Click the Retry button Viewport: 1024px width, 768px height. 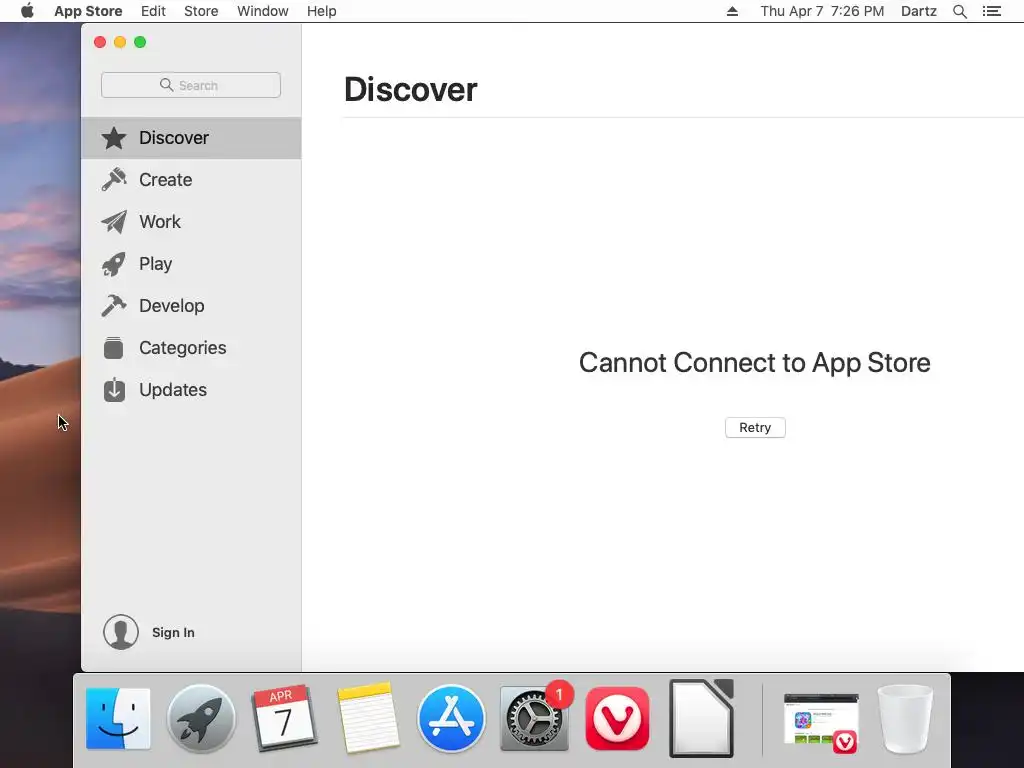pyautogui.click(x=755, y=428)
